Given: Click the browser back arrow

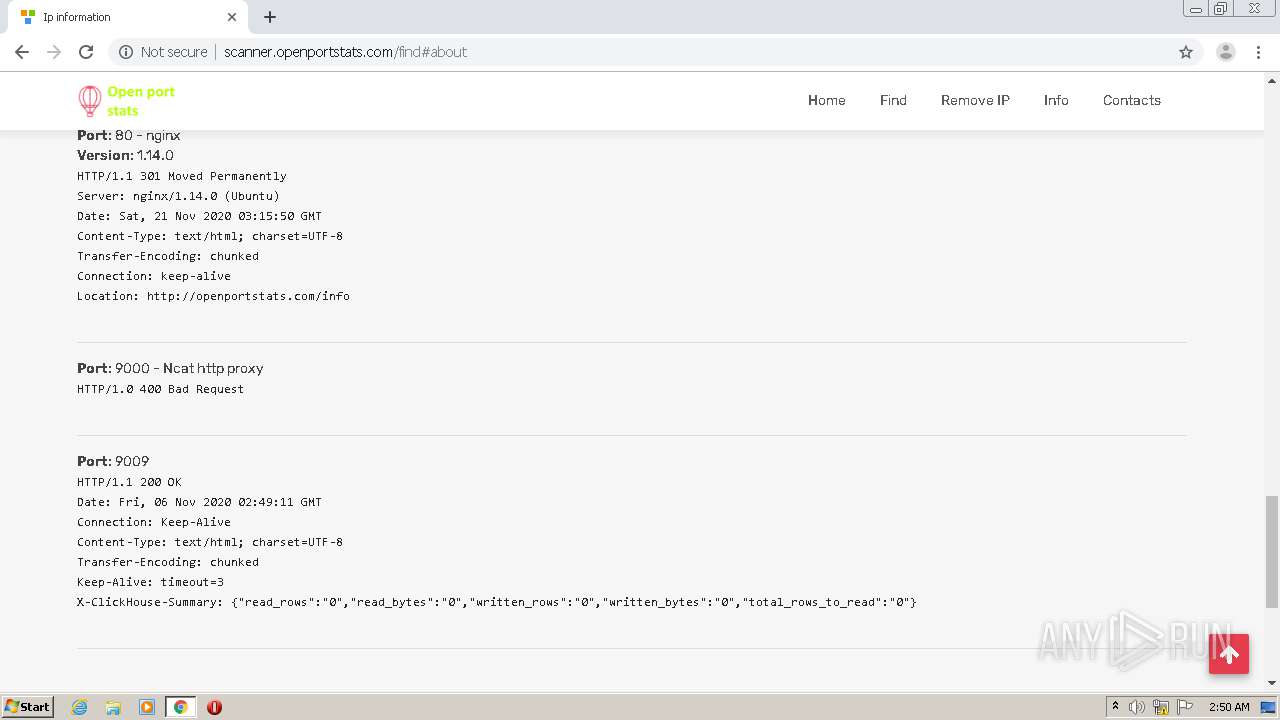Looking at the screenshot, I should (x=22, y=52).
